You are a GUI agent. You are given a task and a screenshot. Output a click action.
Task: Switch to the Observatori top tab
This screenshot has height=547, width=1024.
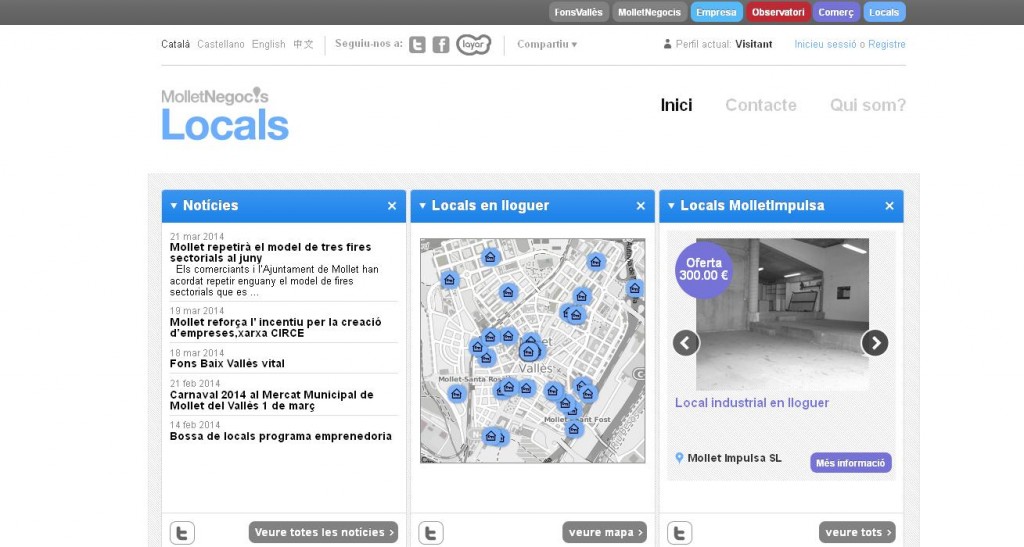[777, 12]
